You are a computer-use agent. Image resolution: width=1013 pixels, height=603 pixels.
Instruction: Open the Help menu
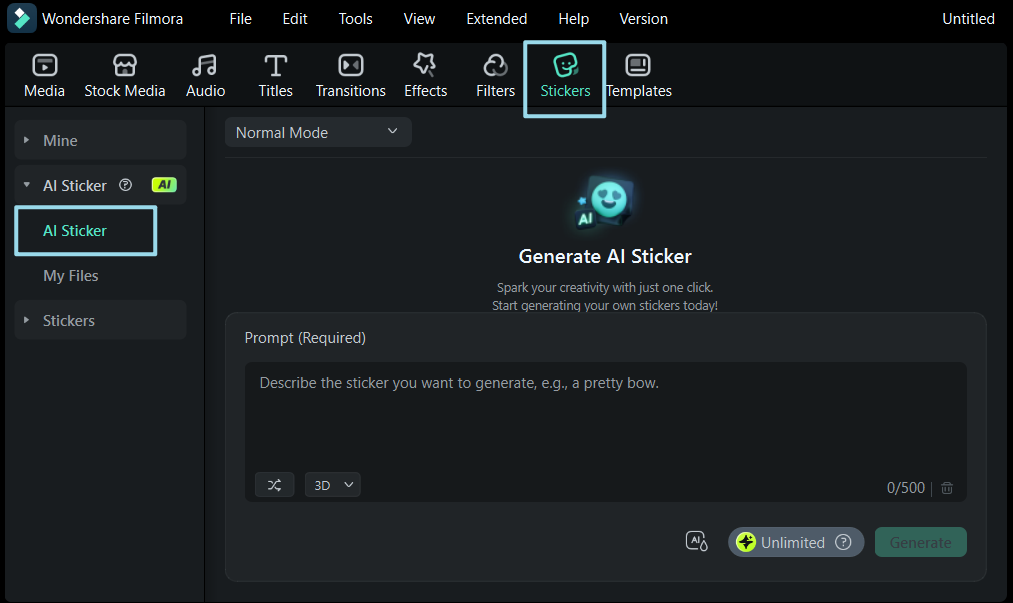(573, 19)
